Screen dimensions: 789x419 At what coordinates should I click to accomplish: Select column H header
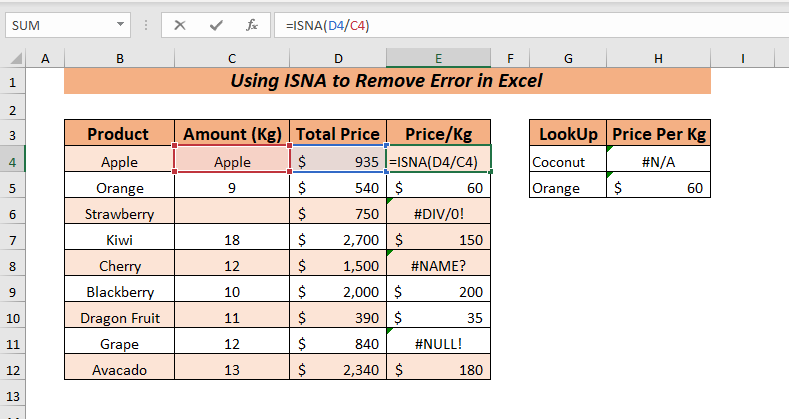click(x=658, y=59)
